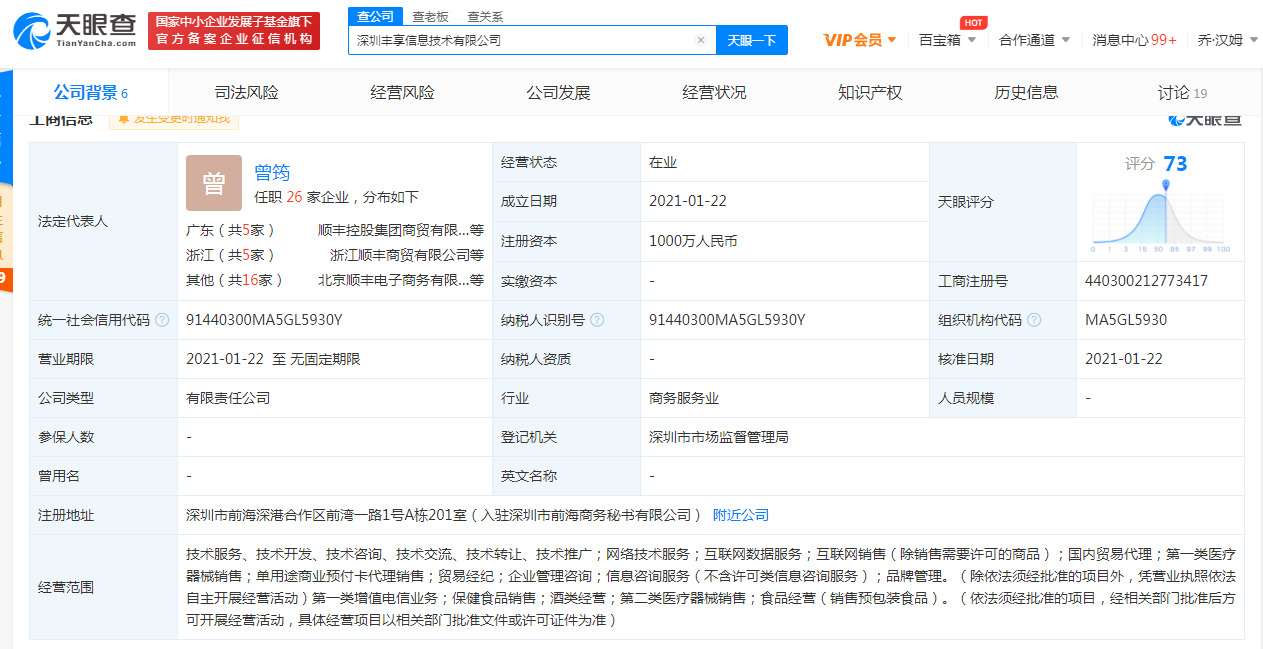Click the 合作通道 menu label
The width and height of the screenshot is (1263, 649).
(x=1027, y=40)
